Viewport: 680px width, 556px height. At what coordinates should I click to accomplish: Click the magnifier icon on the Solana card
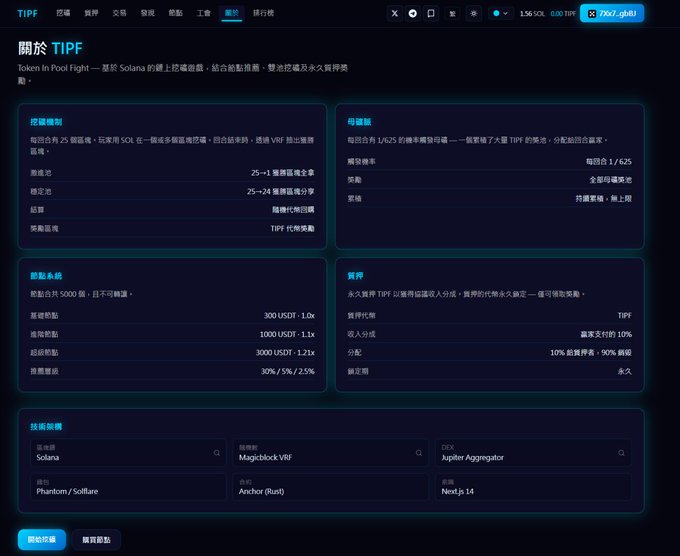click(217, 453)
